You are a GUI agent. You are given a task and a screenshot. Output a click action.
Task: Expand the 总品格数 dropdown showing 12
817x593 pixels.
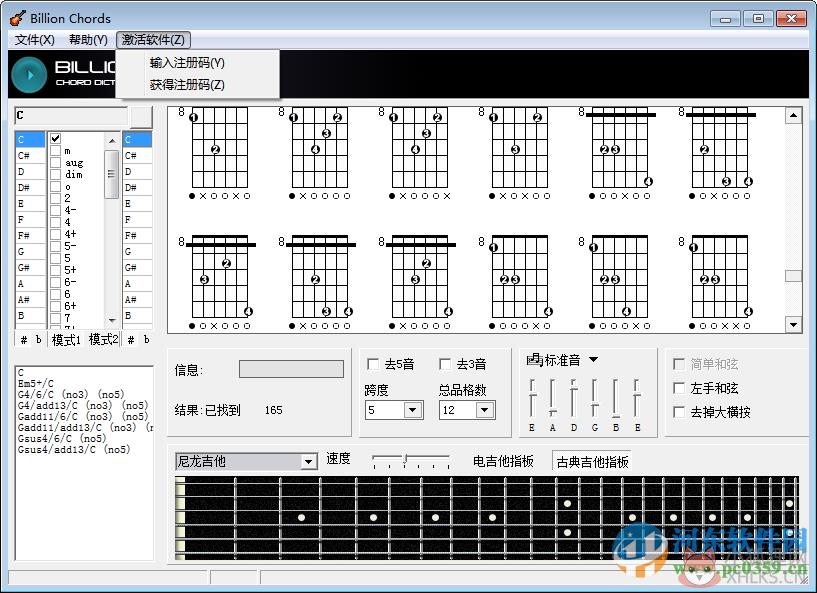tap(485, 410)
